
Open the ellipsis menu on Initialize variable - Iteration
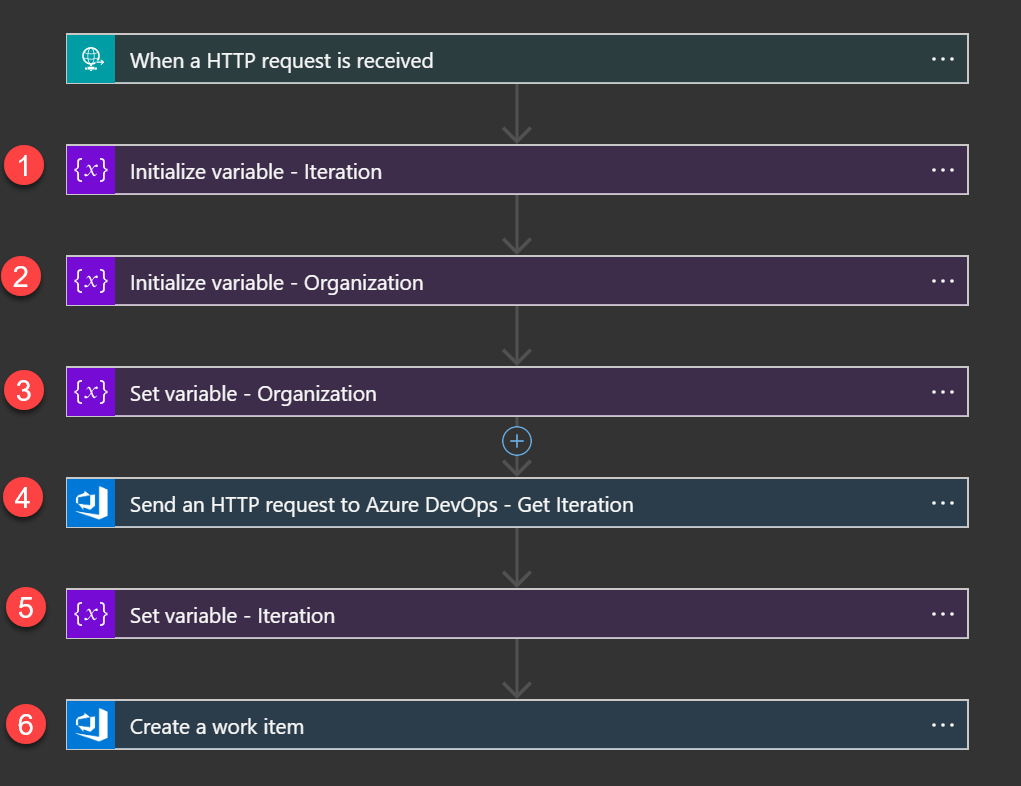tap(942, 170)
